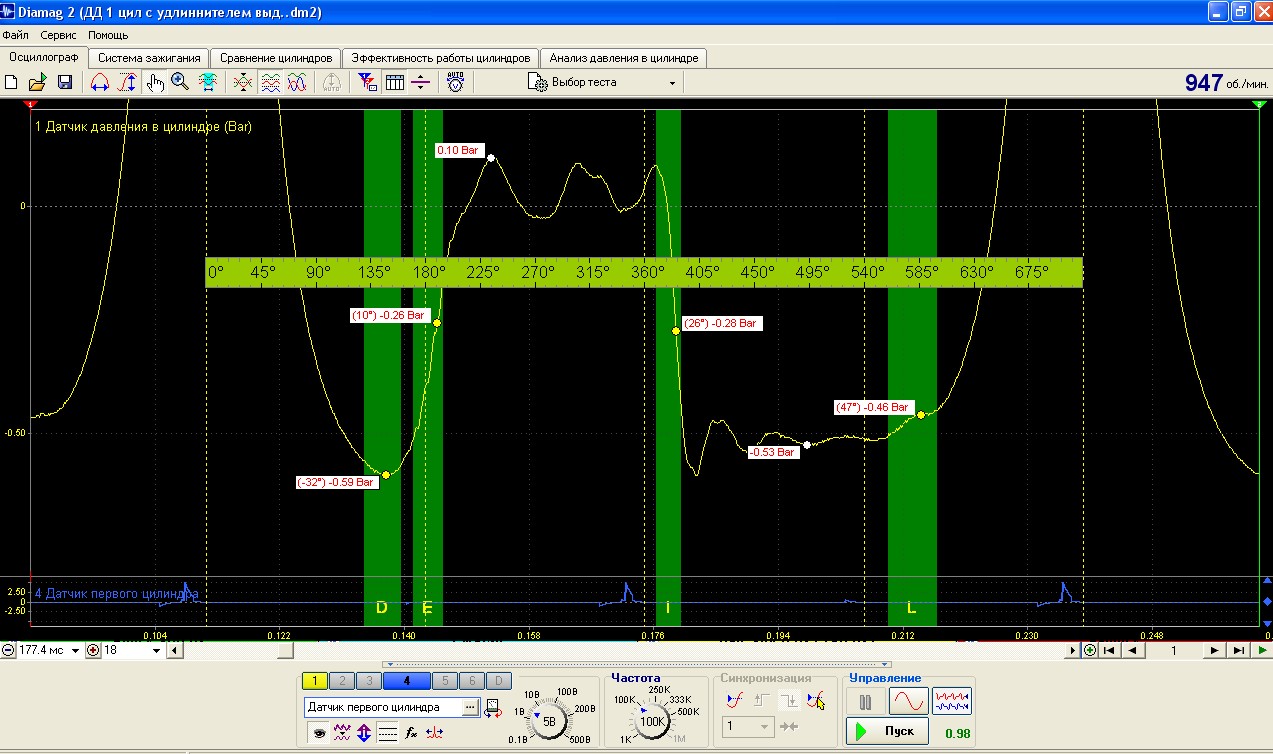Open the Сервис menu

[x=59, y=35]
